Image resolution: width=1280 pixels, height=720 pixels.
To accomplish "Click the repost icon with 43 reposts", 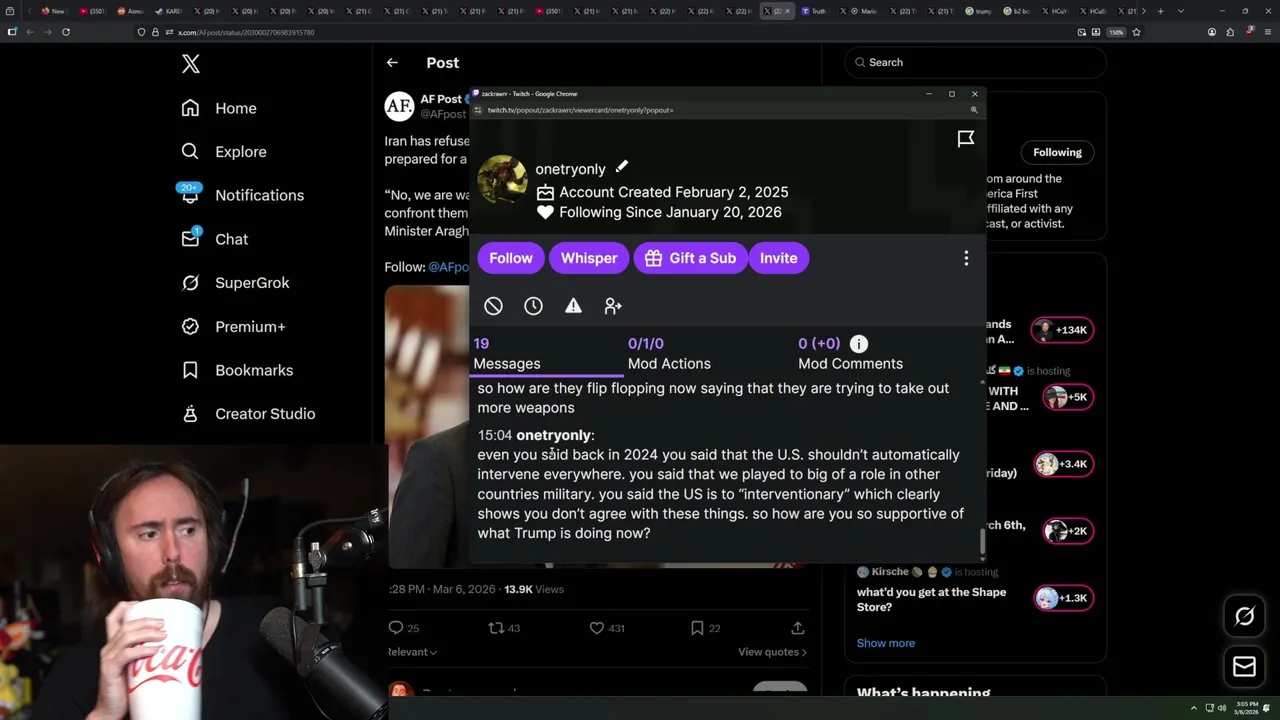I will tap(495, 628).
